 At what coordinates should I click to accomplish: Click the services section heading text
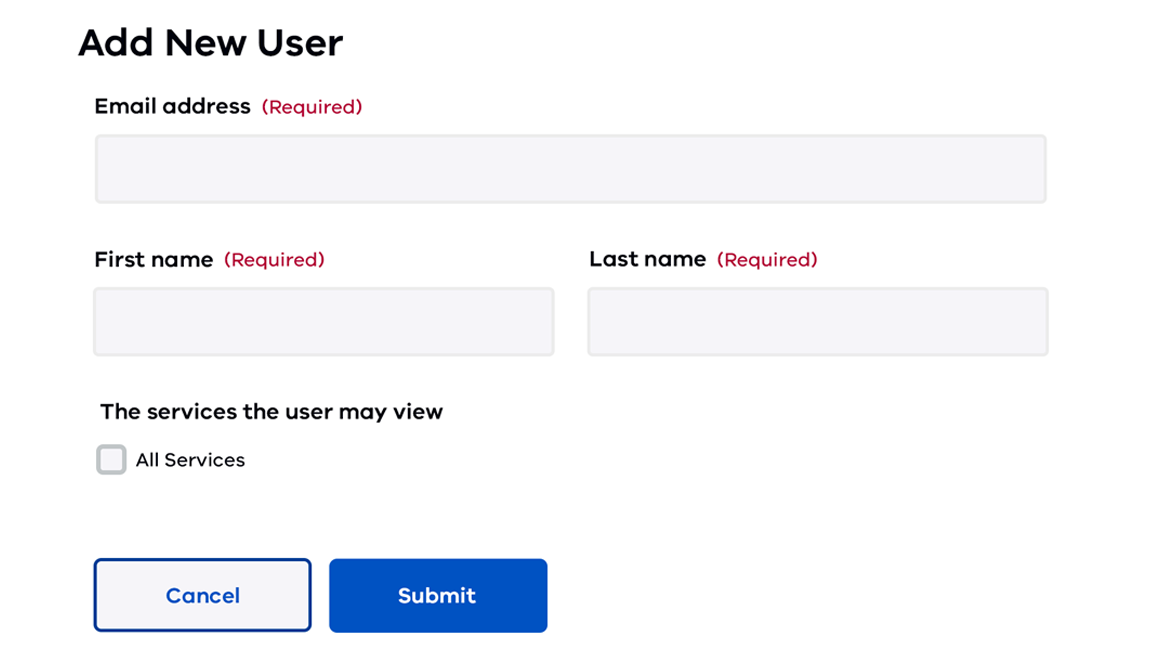coord(271,411)
